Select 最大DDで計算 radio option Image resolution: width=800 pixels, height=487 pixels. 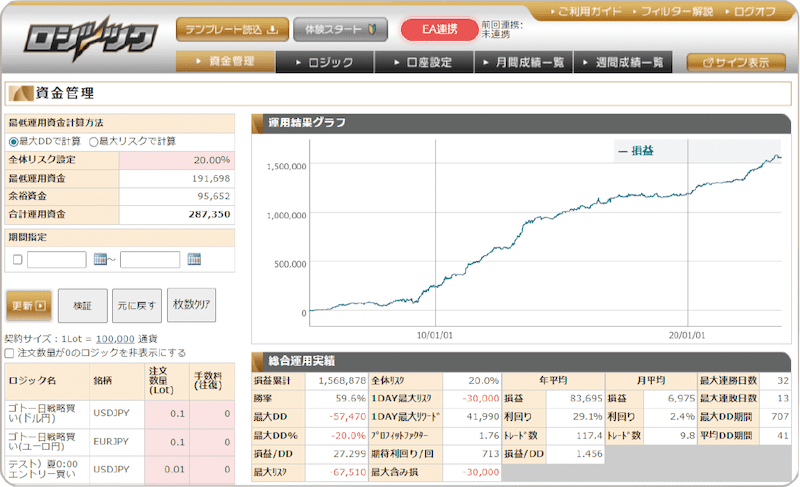(x=14, y=141)
